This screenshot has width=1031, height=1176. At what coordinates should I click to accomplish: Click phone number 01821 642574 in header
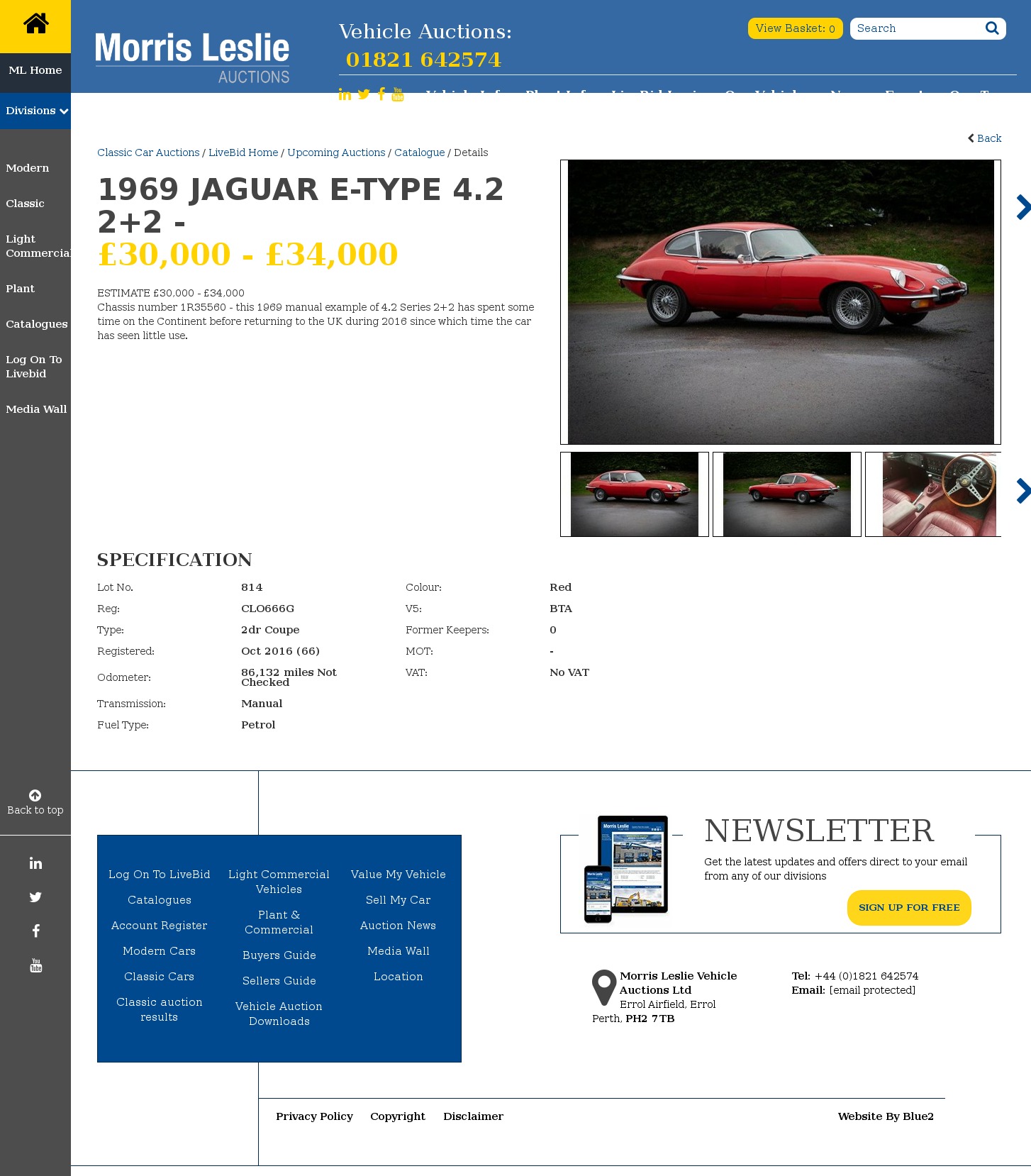click(x=423, y=60)
